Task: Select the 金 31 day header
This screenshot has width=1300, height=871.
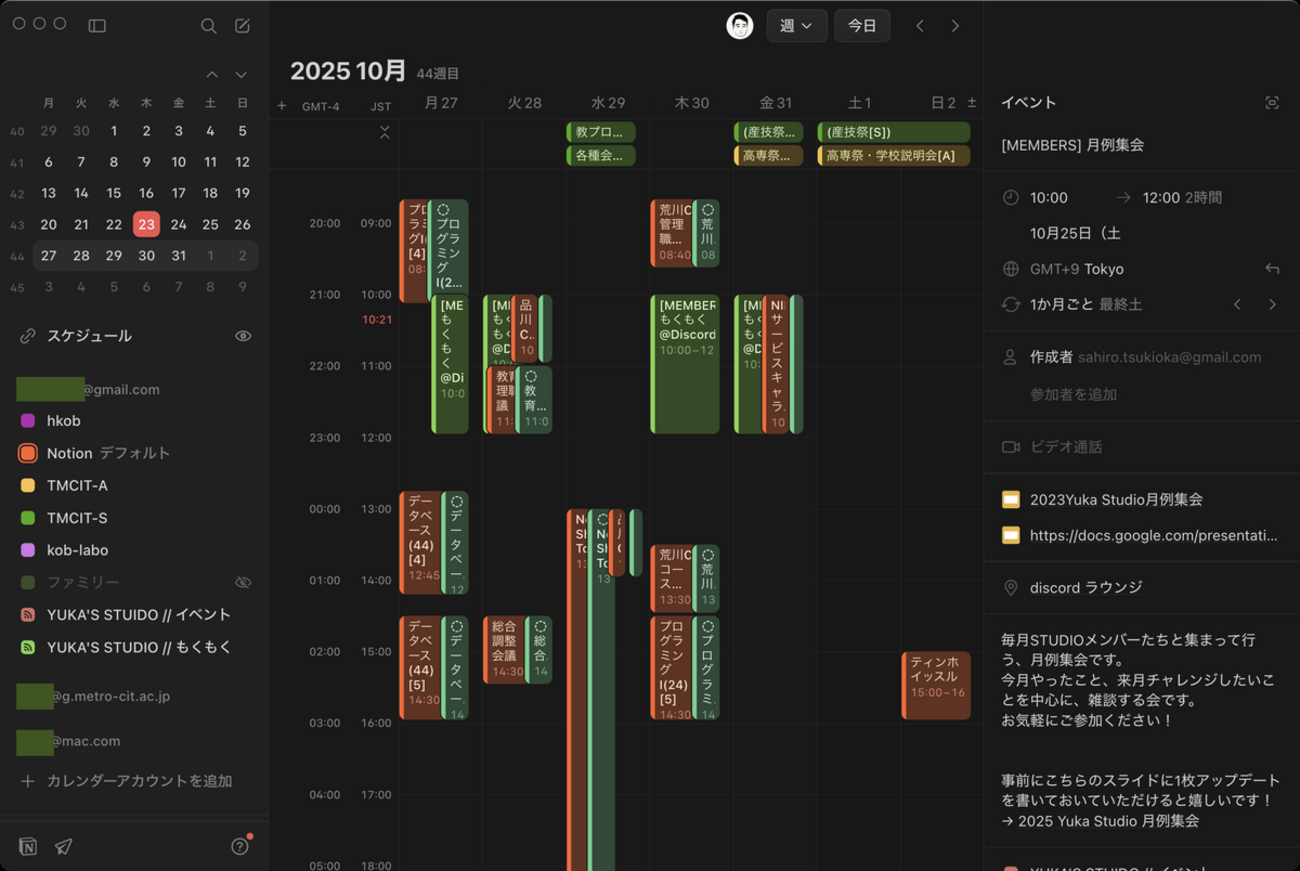Action: pos(776,103)
